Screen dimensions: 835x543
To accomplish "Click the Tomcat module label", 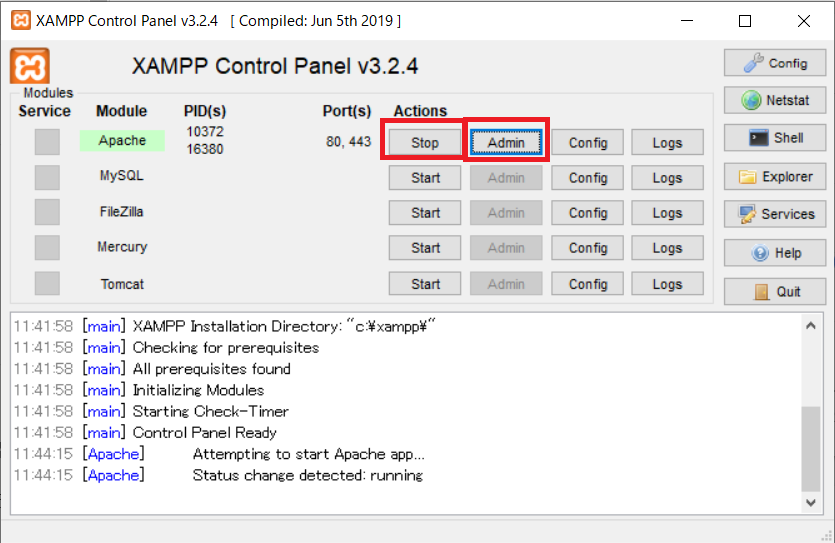I will tap(122, 284).
